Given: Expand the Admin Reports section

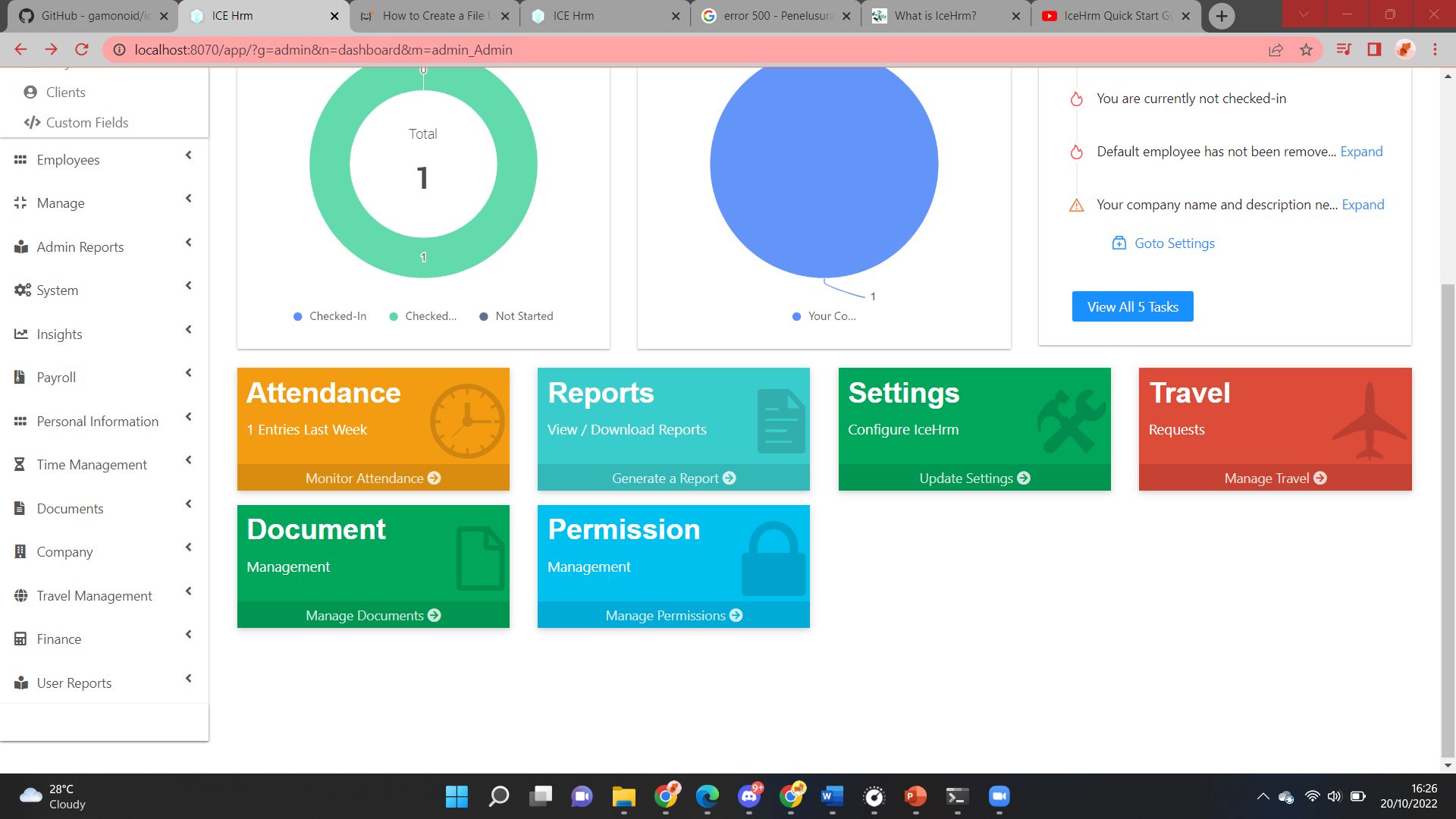Looking at the screenshot, I should [x=187, y=243].
